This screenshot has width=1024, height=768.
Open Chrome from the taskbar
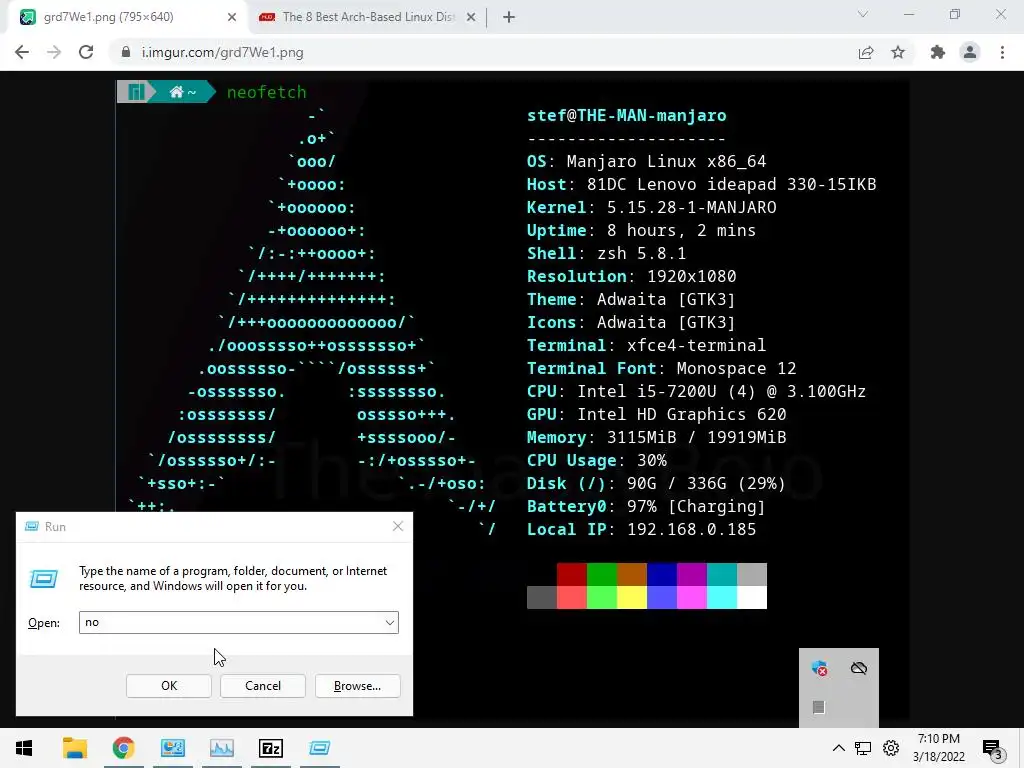coord(123,748)
